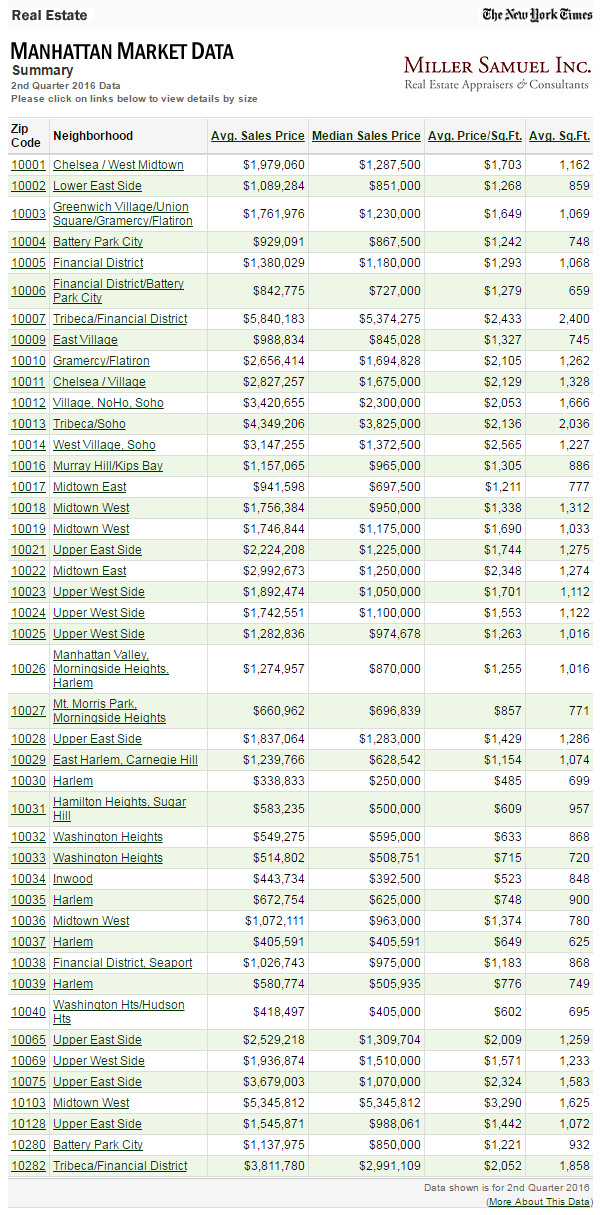The width and height of the screenshot is (600, 1215).
Task: Sort table by Zip Code header
Action: pyautogui.click(x=26, y=136)
